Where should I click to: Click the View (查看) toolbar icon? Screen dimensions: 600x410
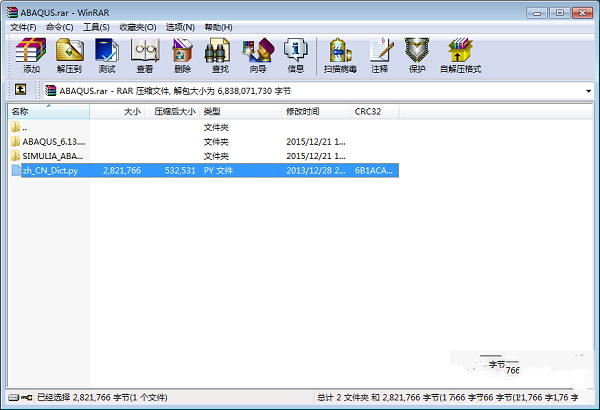(x=144, y=50)
